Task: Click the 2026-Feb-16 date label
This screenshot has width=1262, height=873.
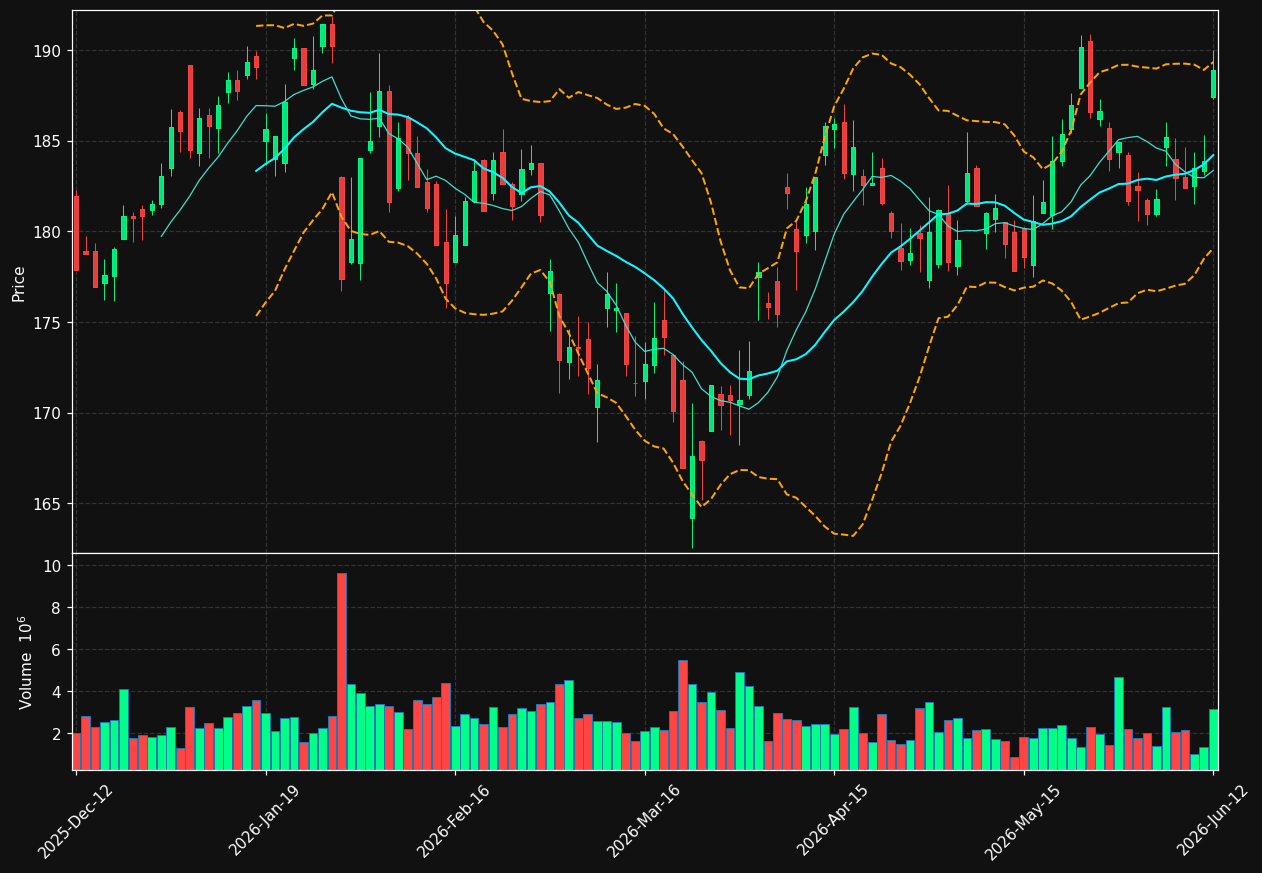Action: 455,820
